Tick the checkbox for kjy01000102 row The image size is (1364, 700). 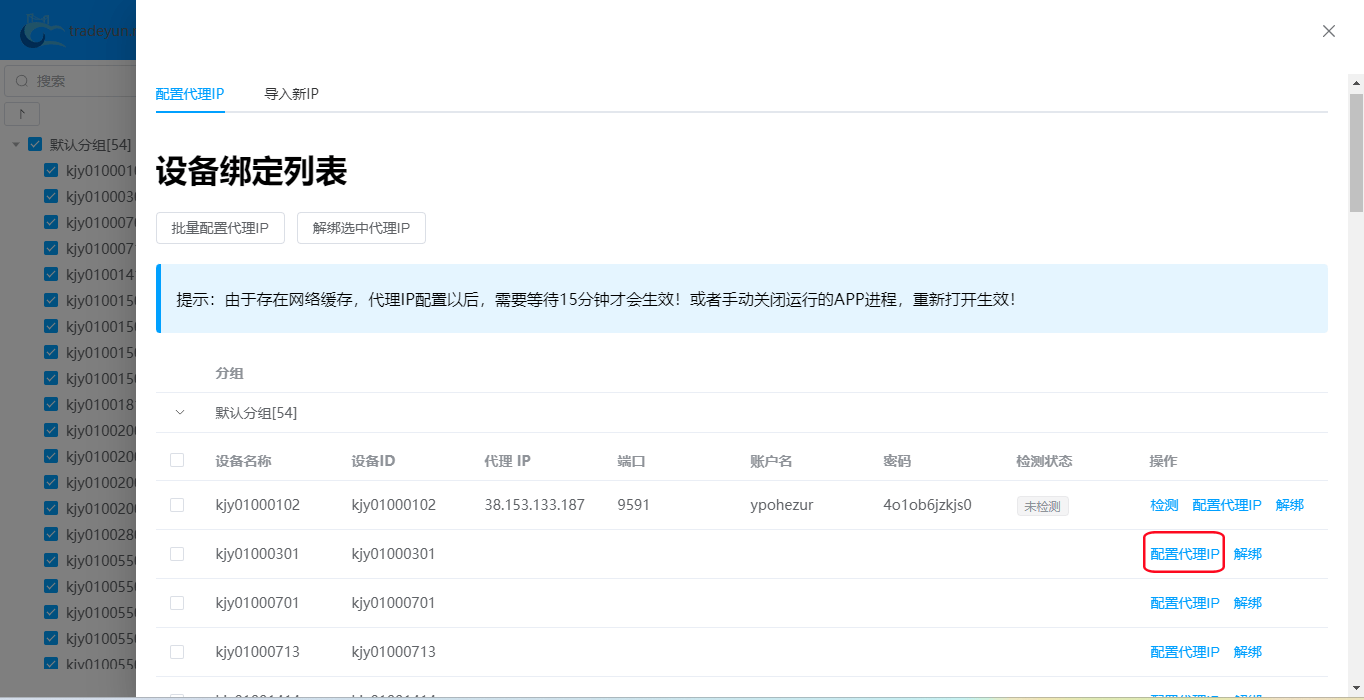click(x=177, y=505)
